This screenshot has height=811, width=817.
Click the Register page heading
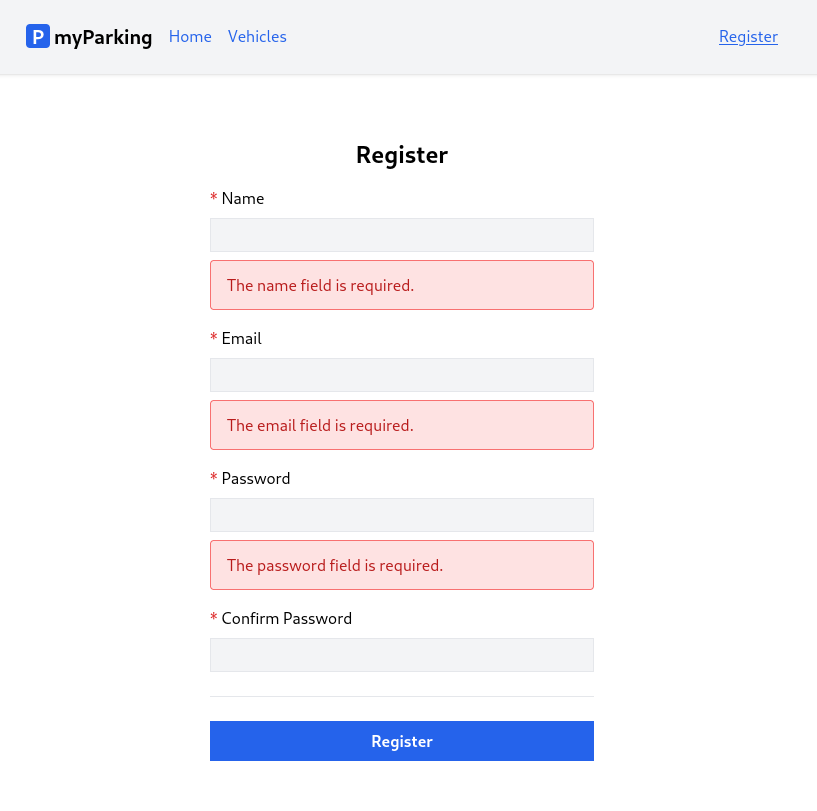(x=402, y=155)
